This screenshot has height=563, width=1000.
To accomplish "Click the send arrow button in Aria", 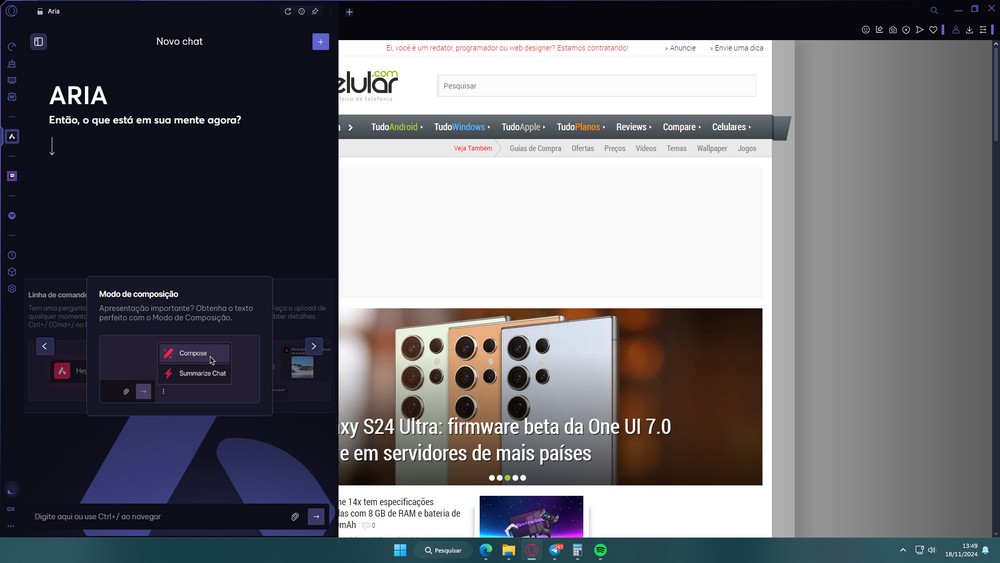I will pyautogui.click(x=316, y=517).
